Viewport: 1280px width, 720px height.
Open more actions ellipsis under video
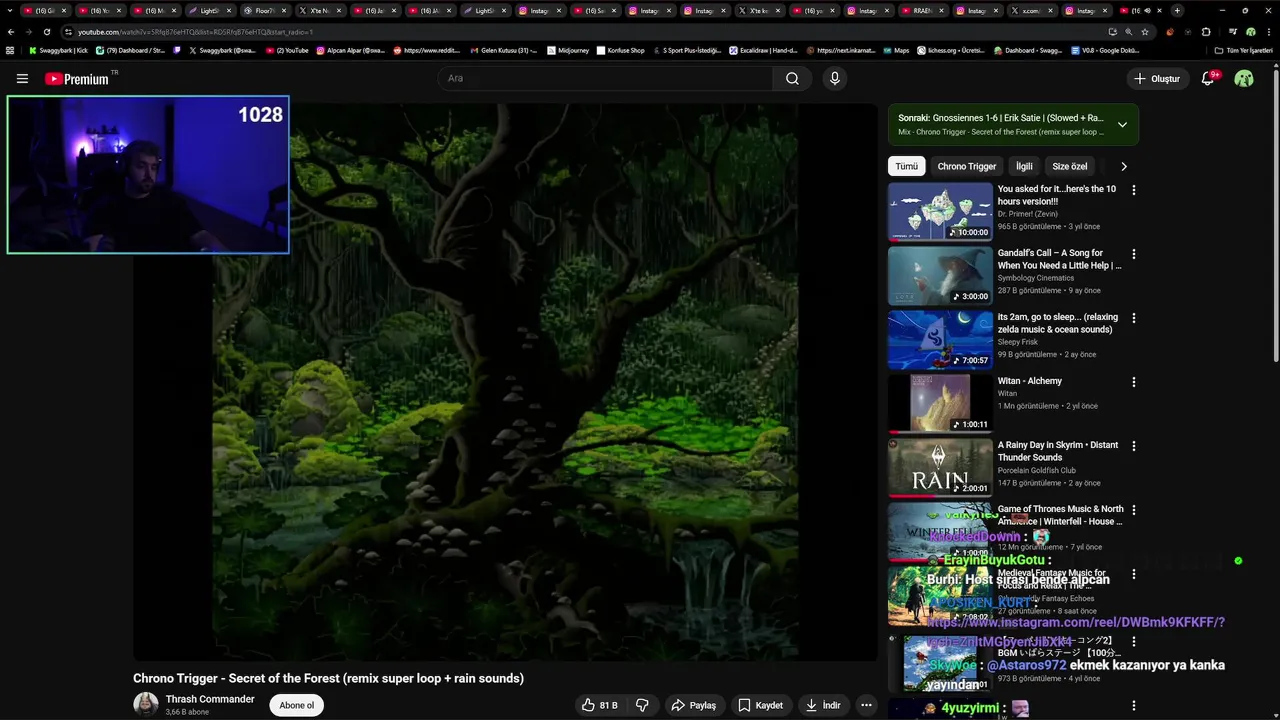pos(866,705)
